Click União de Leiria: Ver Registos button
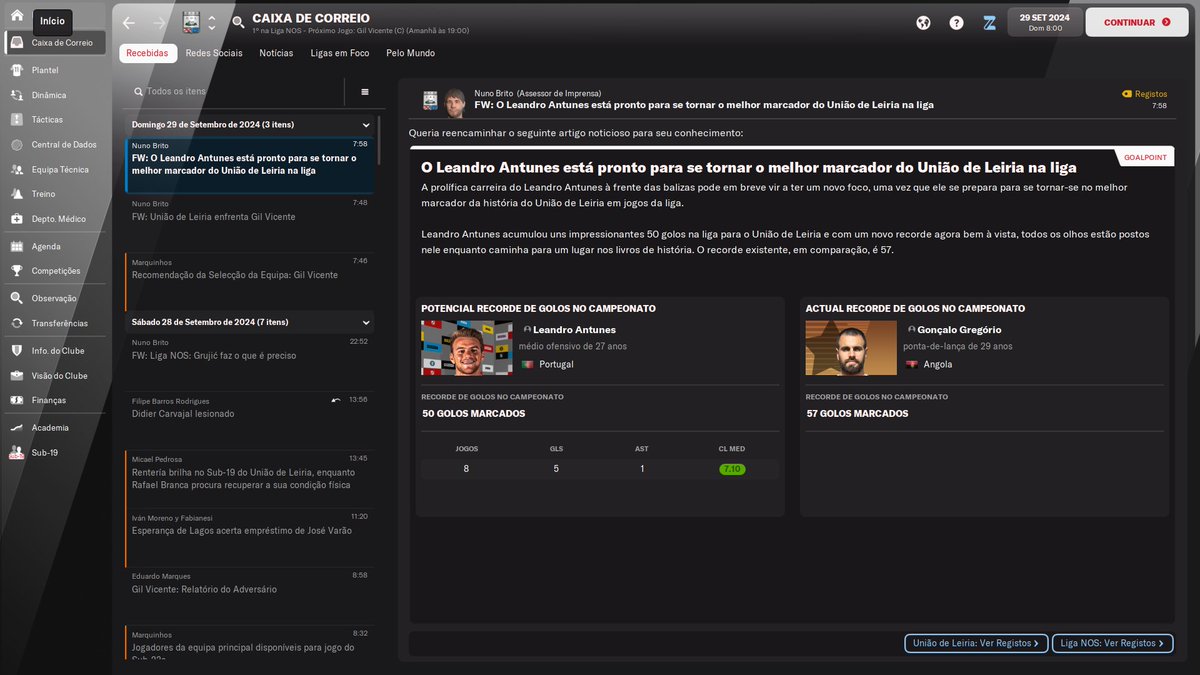This screenshot has height=675, width=1200. coord(975,644)
